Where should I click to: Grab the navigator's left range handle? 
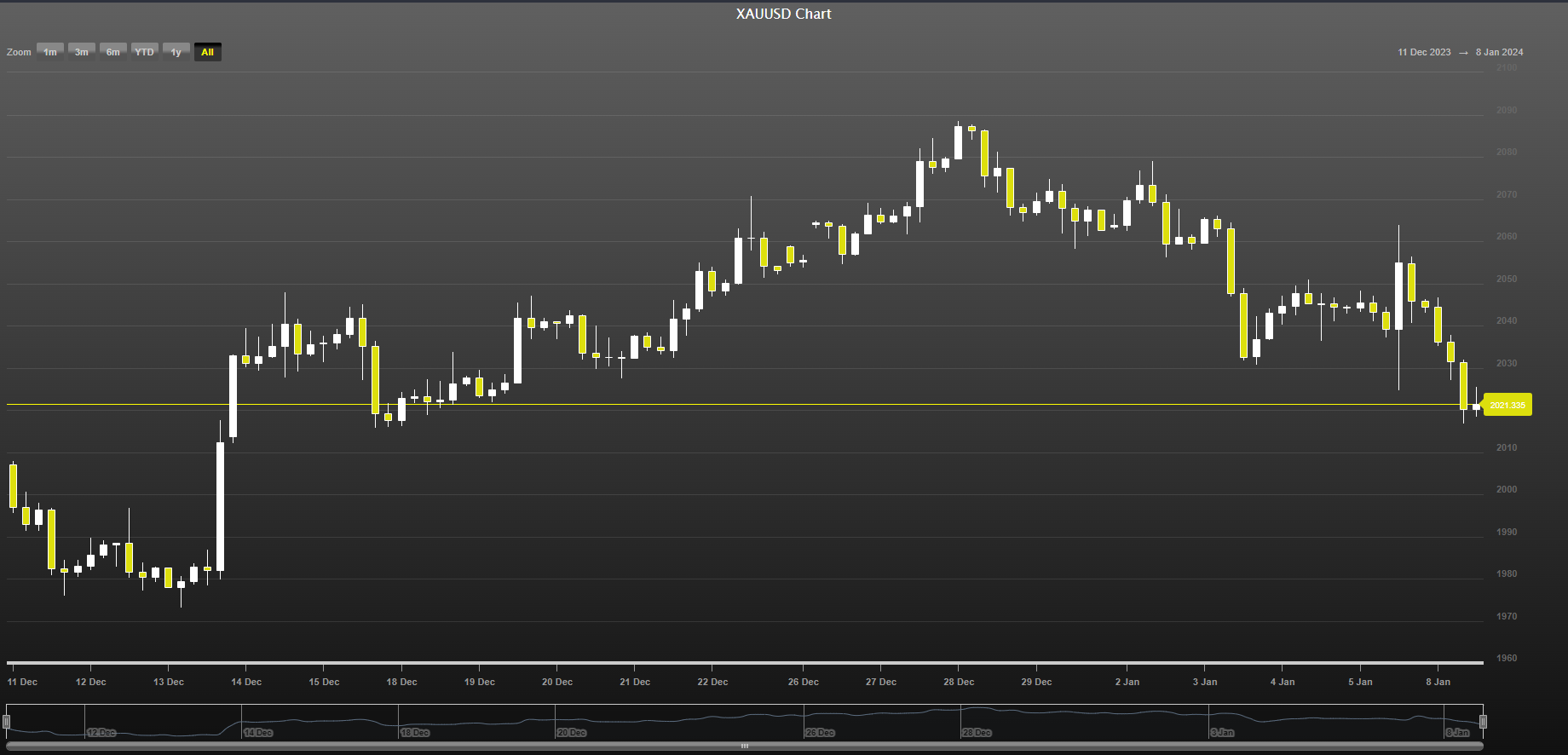click(6, 722)
